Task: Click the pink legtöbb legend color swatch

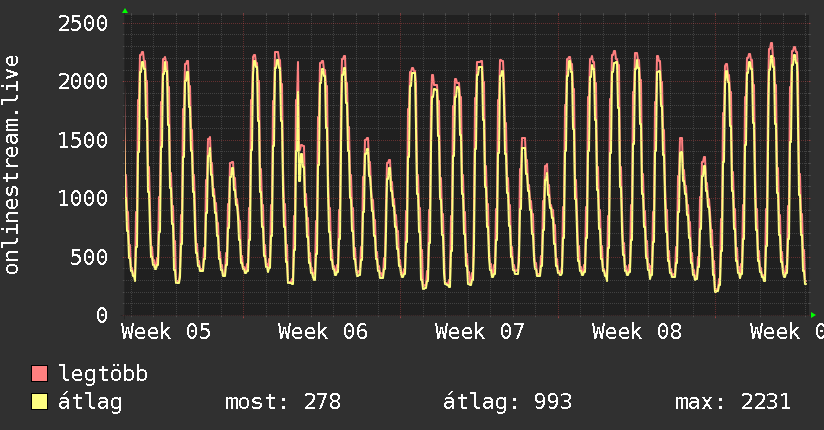Action: coord(39,373)
